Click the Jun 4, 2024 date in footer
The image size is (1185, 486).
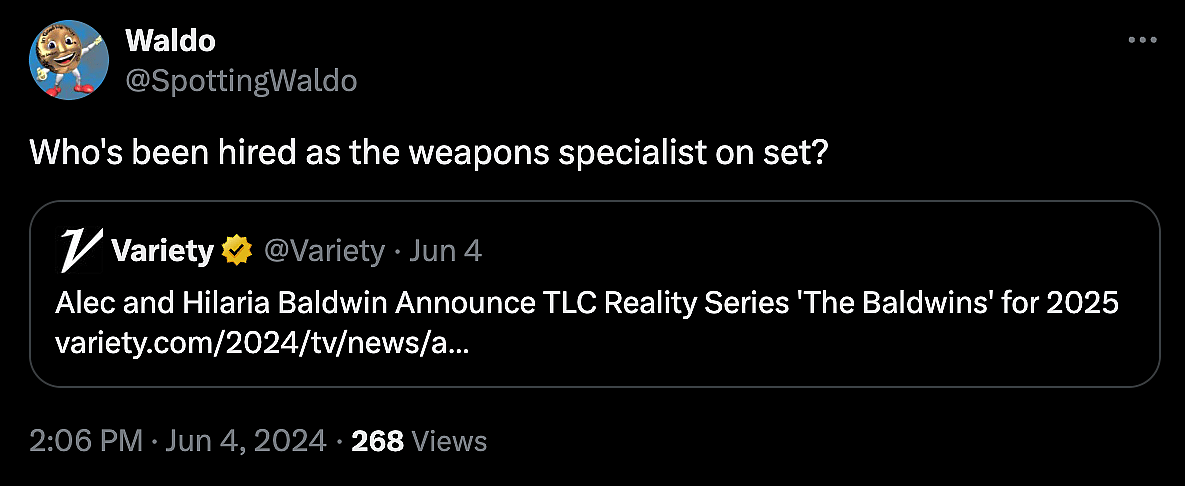244,440
